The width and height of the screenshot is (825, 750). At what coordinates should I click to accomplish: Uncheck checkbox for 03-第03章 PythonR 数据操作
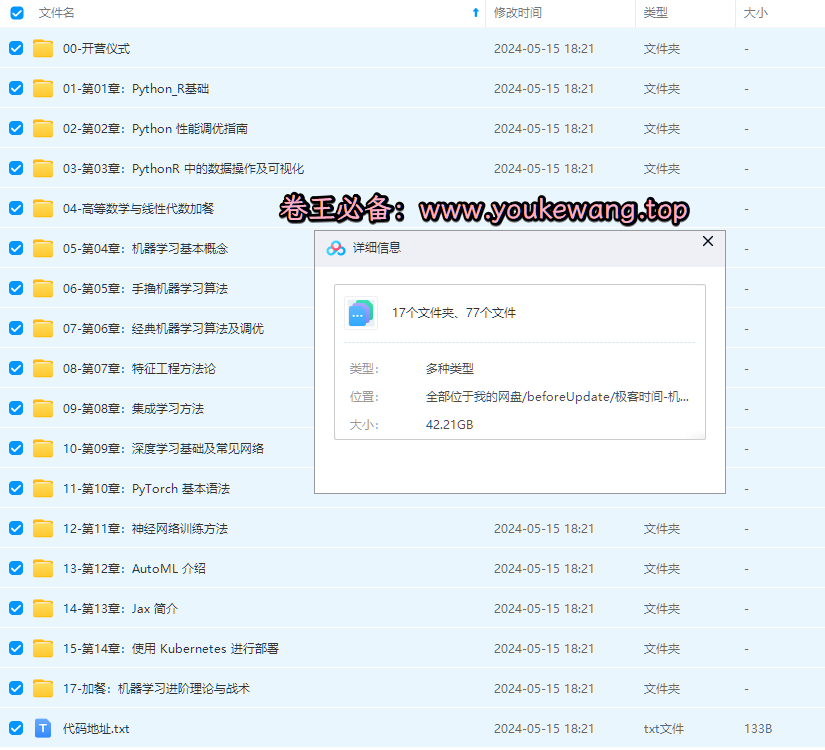click(x=16, y=168)
